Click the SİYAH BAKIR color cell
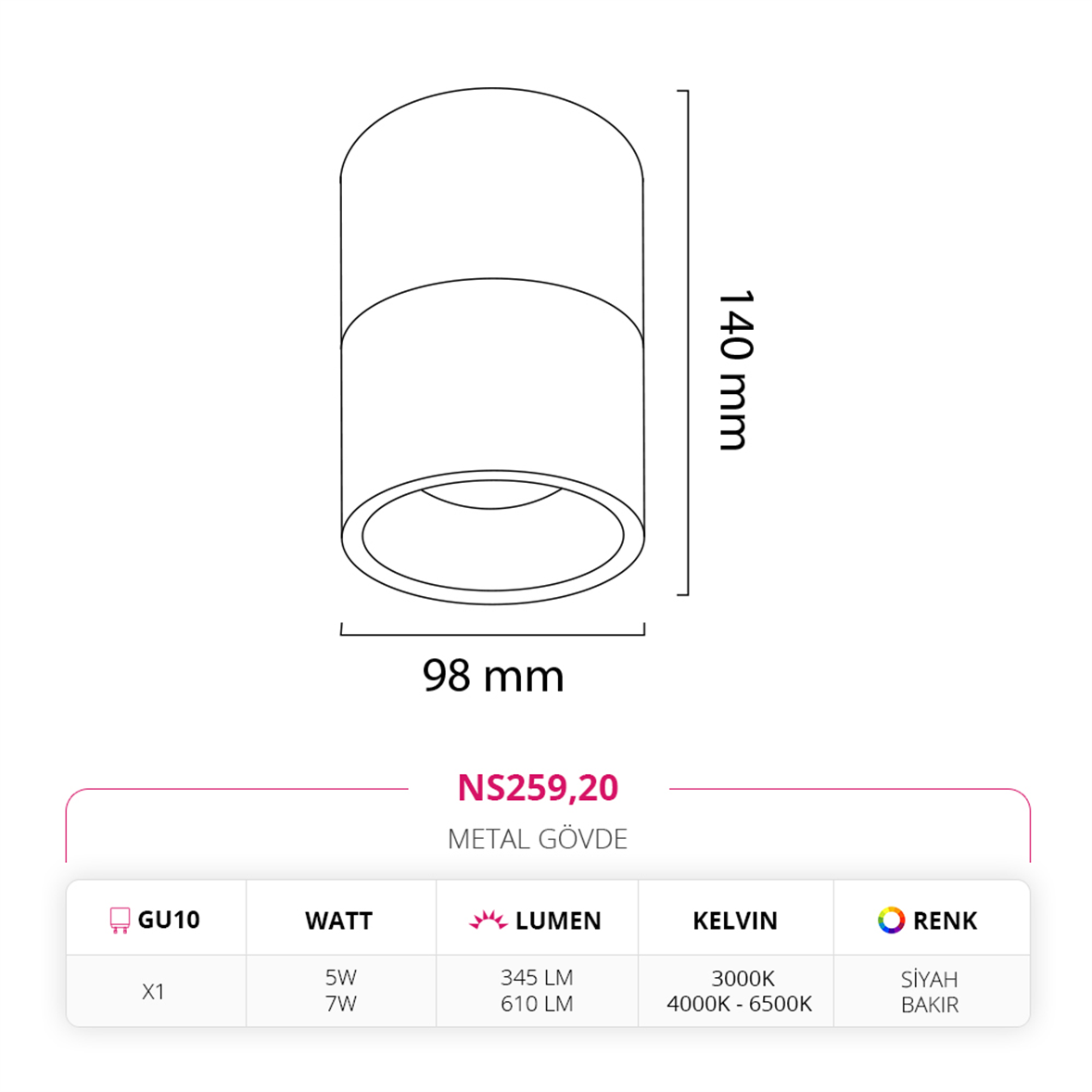 930,992
